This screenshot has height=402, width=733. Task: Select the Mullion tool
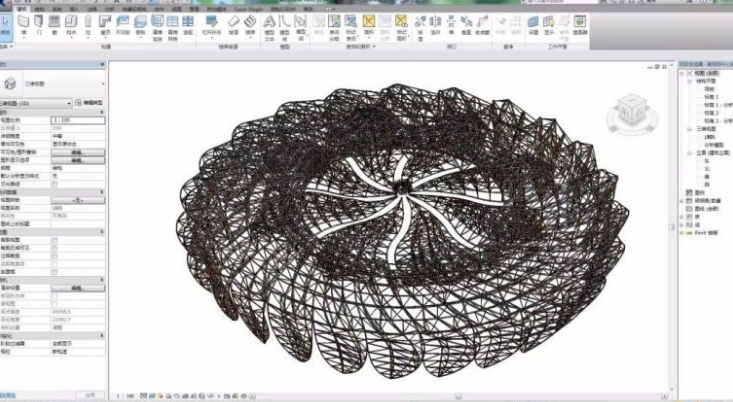[x=188, y=25]
